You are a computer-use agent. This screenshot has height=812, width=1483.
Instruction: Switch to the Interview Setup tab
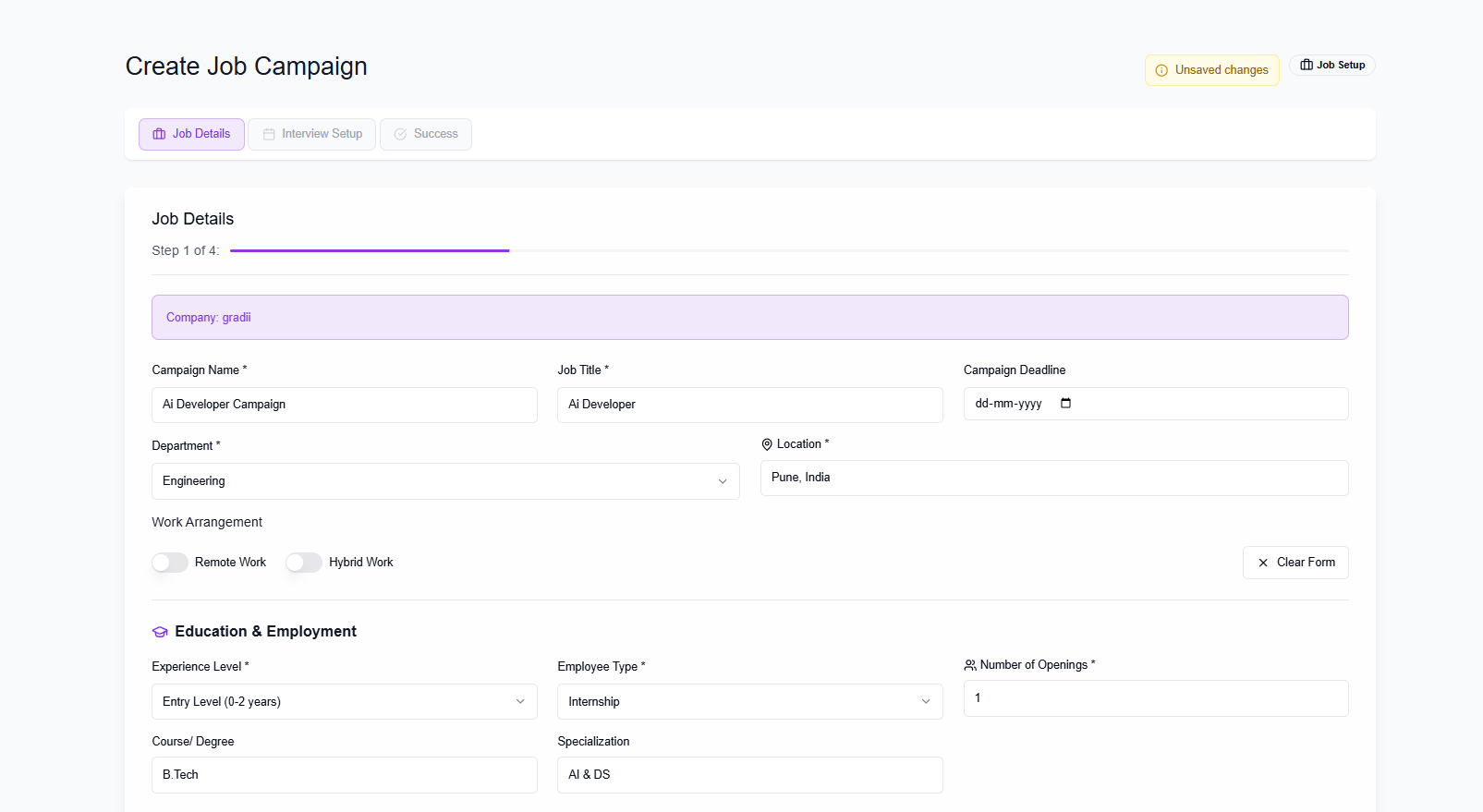pos(312,134)
